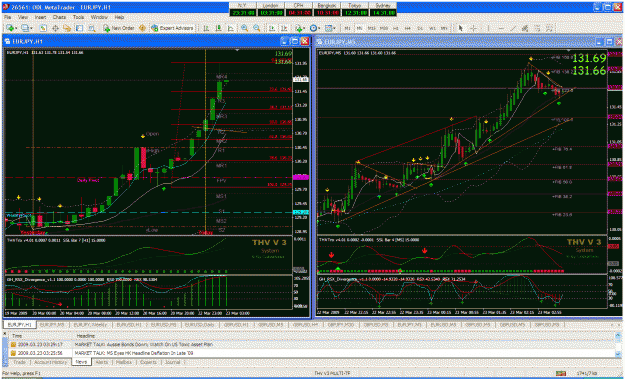625x379 pixels.
Task: Open the Window menu
Action: click(x=99, y=18)
